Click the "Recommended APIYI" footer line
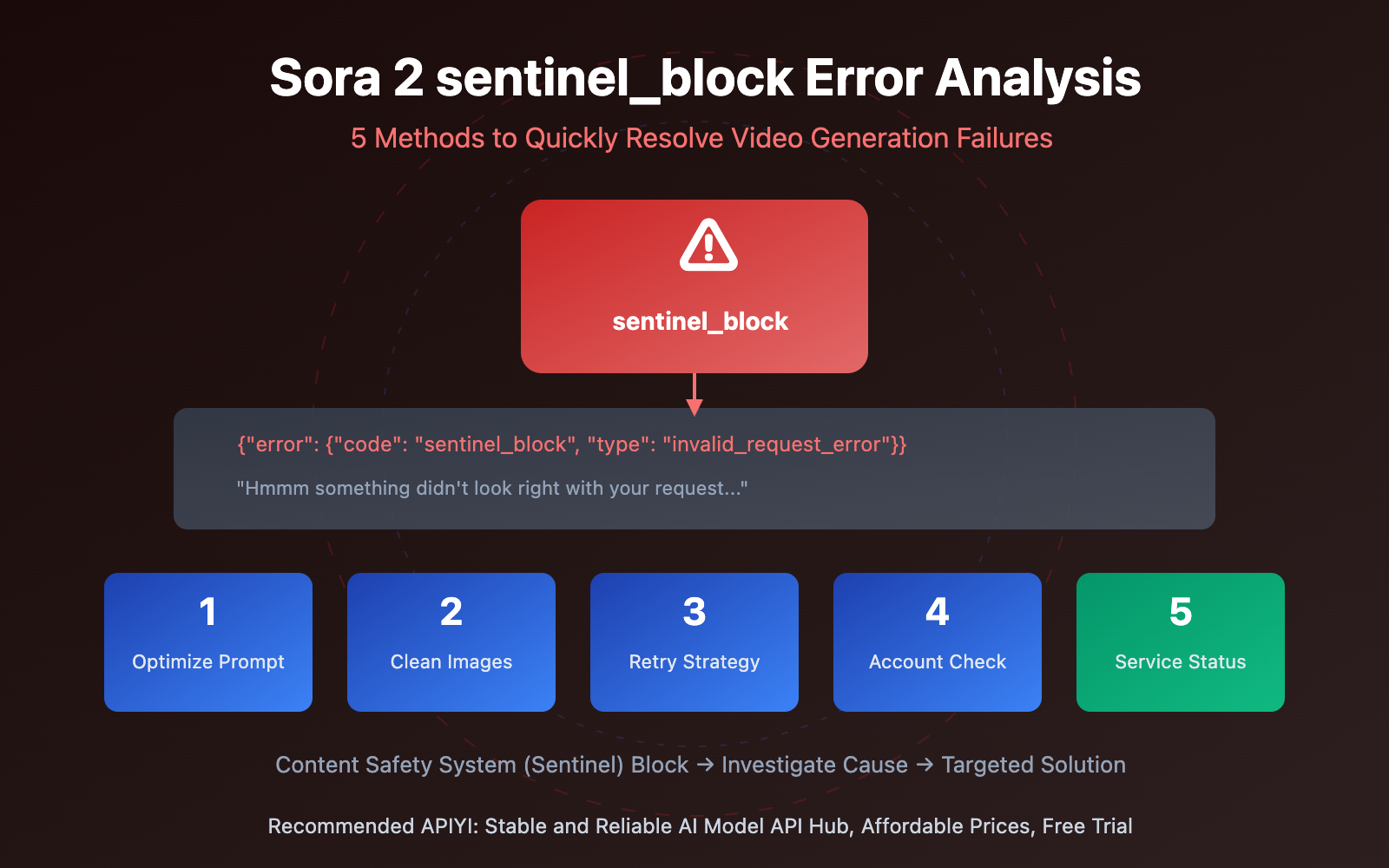Image resolution: width=1389 pixels, height=868 pixels. pos(700,826)
